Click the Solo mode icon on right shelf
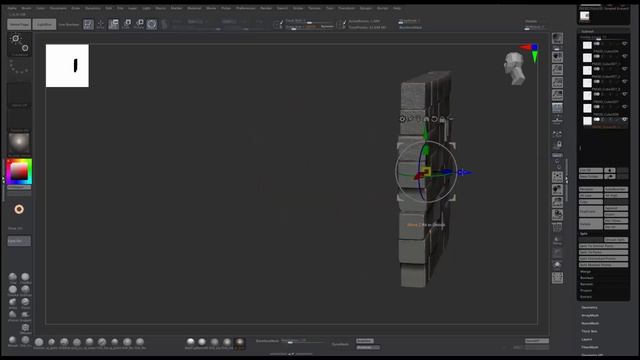 pos(557,265)
